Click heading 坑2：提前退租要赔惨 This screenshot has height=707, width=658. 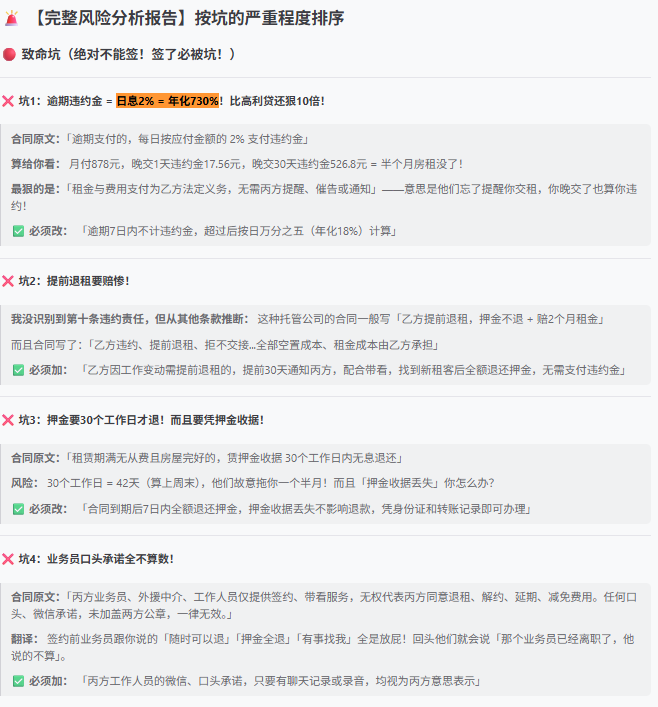point(74,281)
